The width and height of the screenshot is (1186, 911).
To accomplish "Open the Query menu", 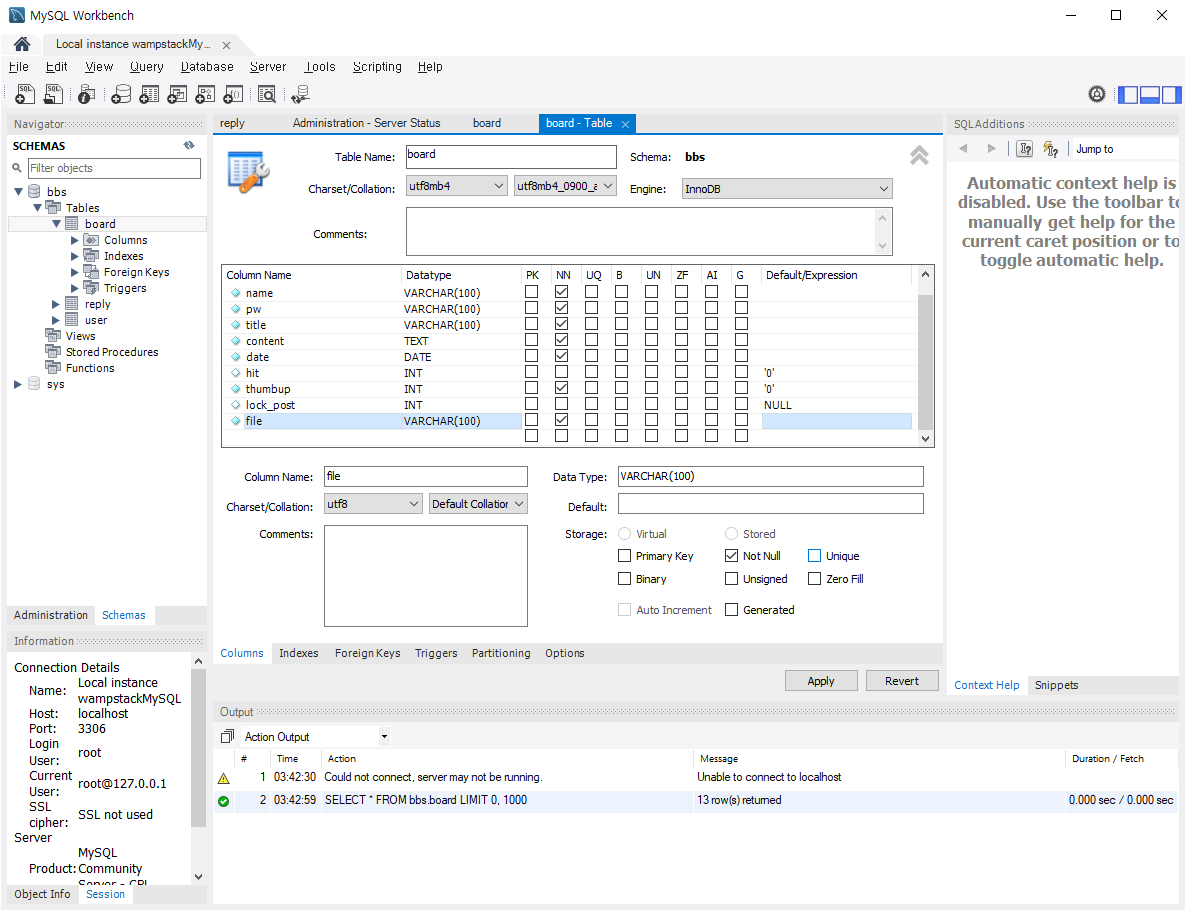I will point(147,67).
